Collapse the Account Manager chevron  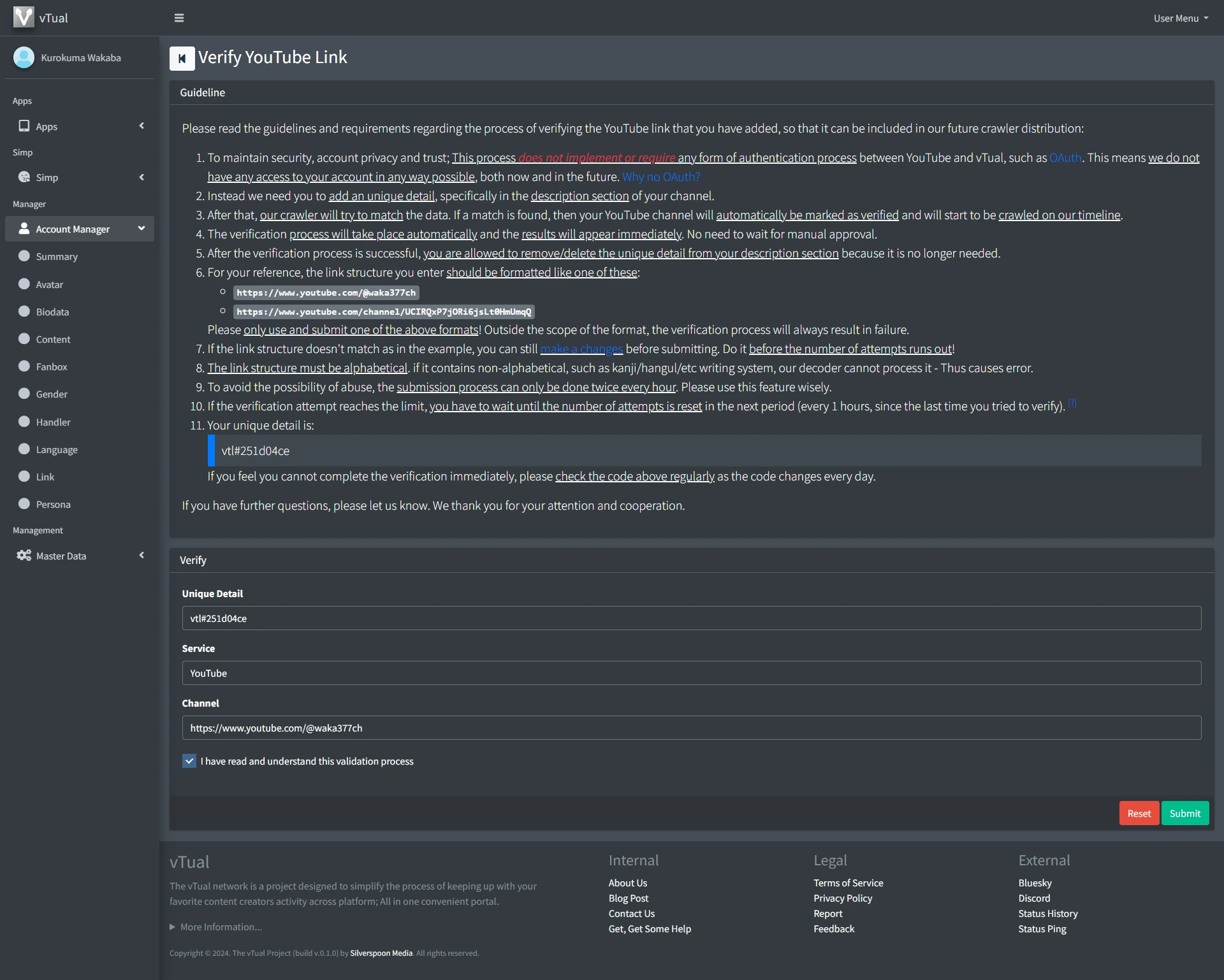click(x=142, y=228)
